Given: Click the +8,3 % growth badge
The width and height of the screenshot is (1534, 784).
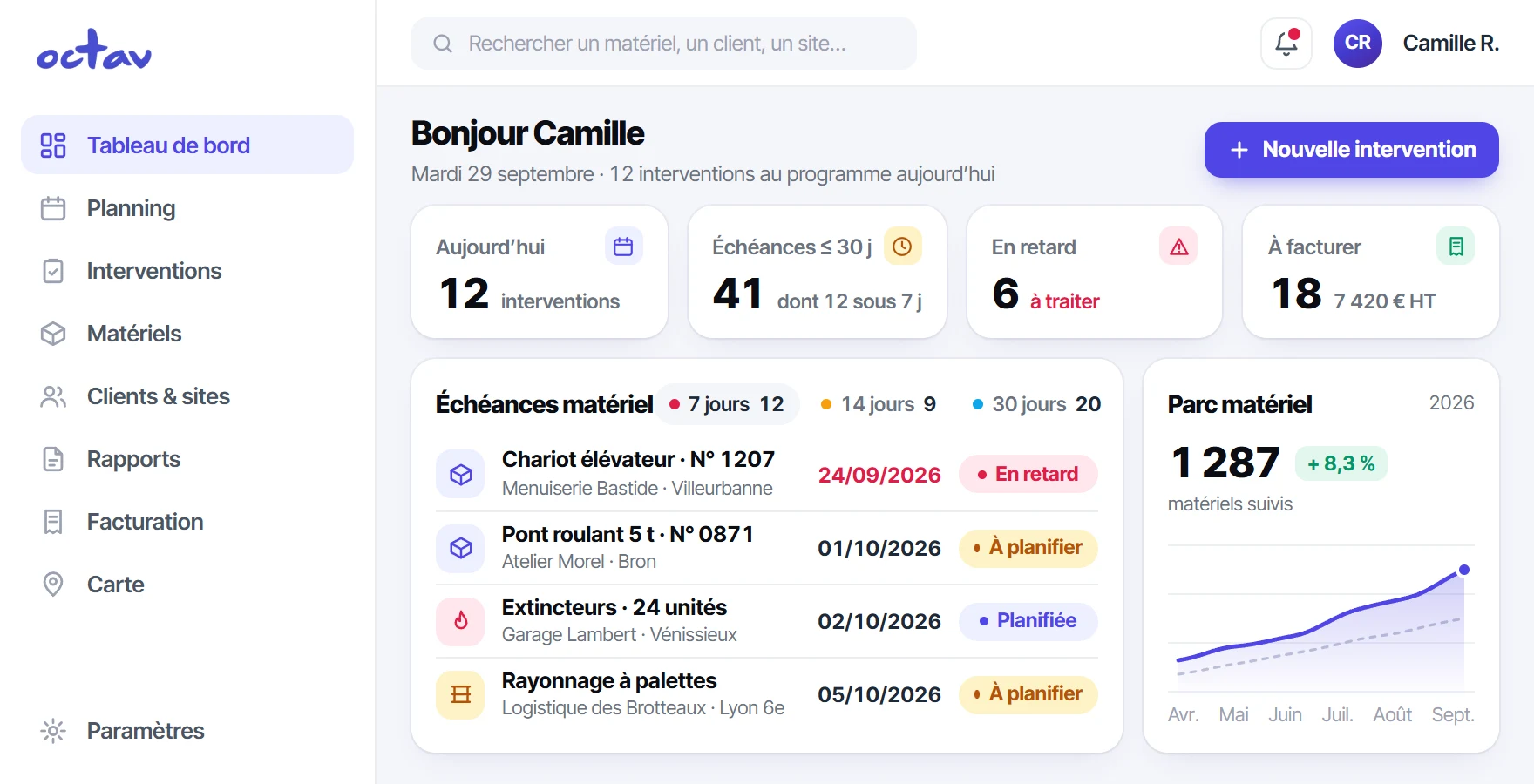Looking at the screenshot, I should [1341, 463].
